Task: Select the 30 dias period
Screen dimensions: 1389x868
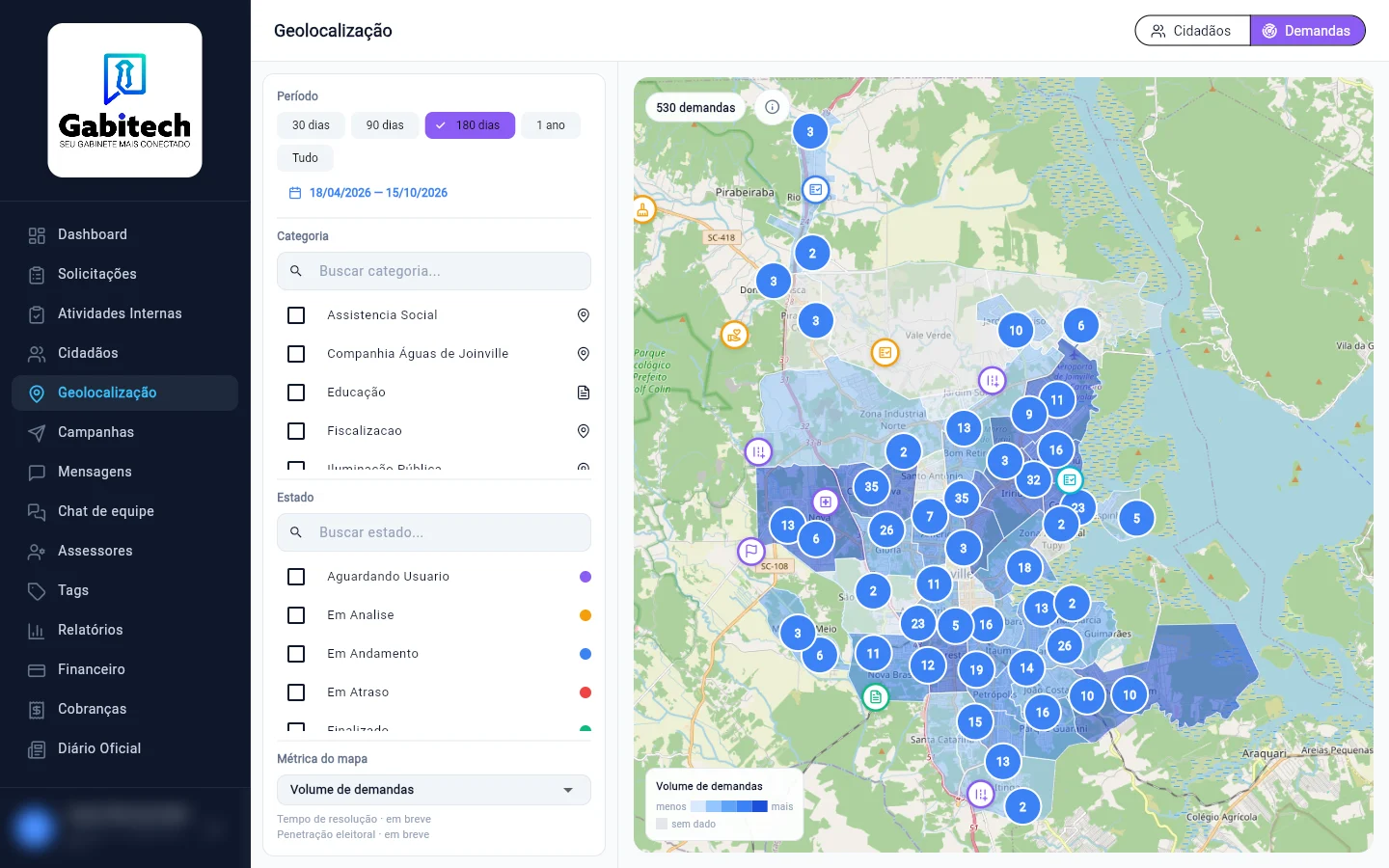Action: coord(311,125)
